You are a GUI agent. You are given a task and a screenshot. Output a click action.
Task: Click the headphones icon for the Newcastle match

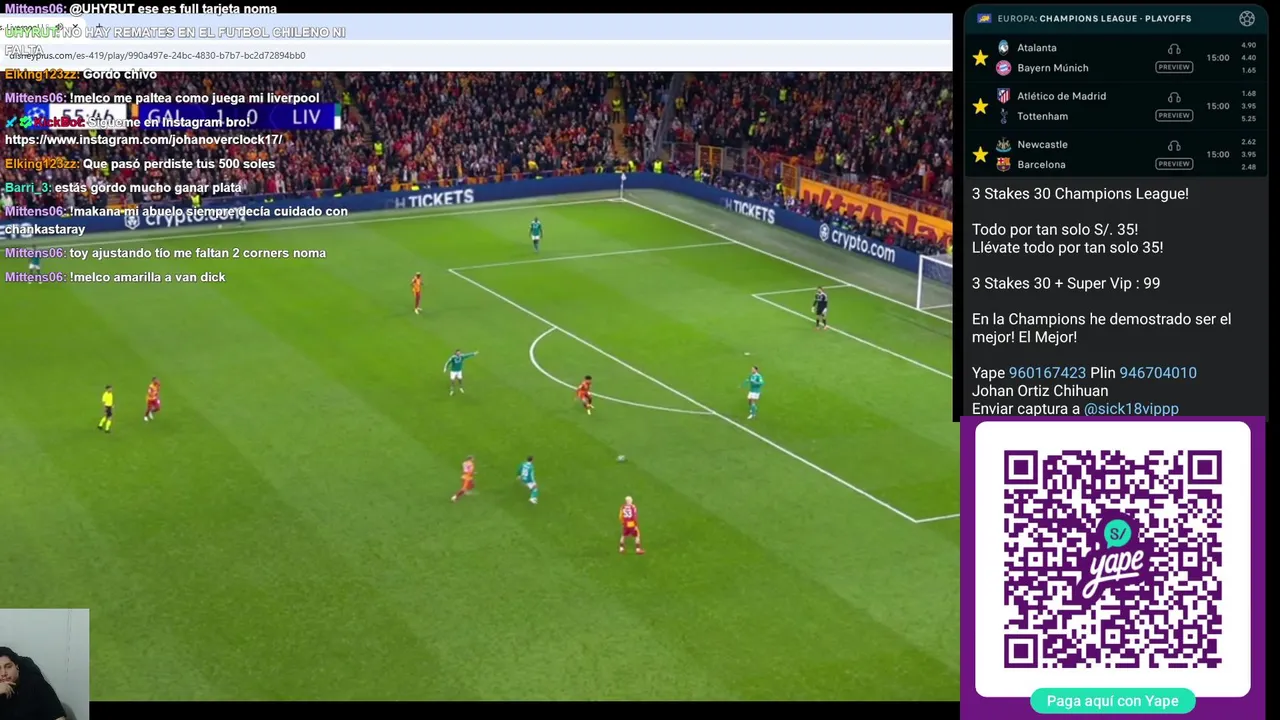click(1174, 145)
